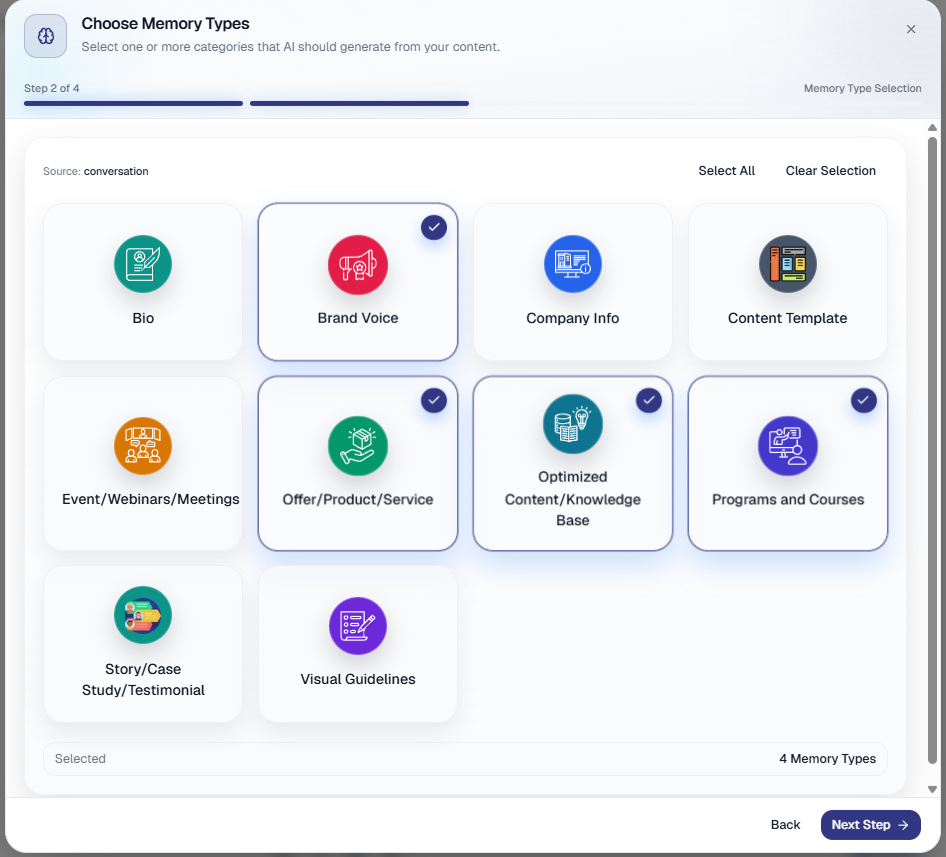
Task: Go Back to previous step
Action: coord(785,824)
